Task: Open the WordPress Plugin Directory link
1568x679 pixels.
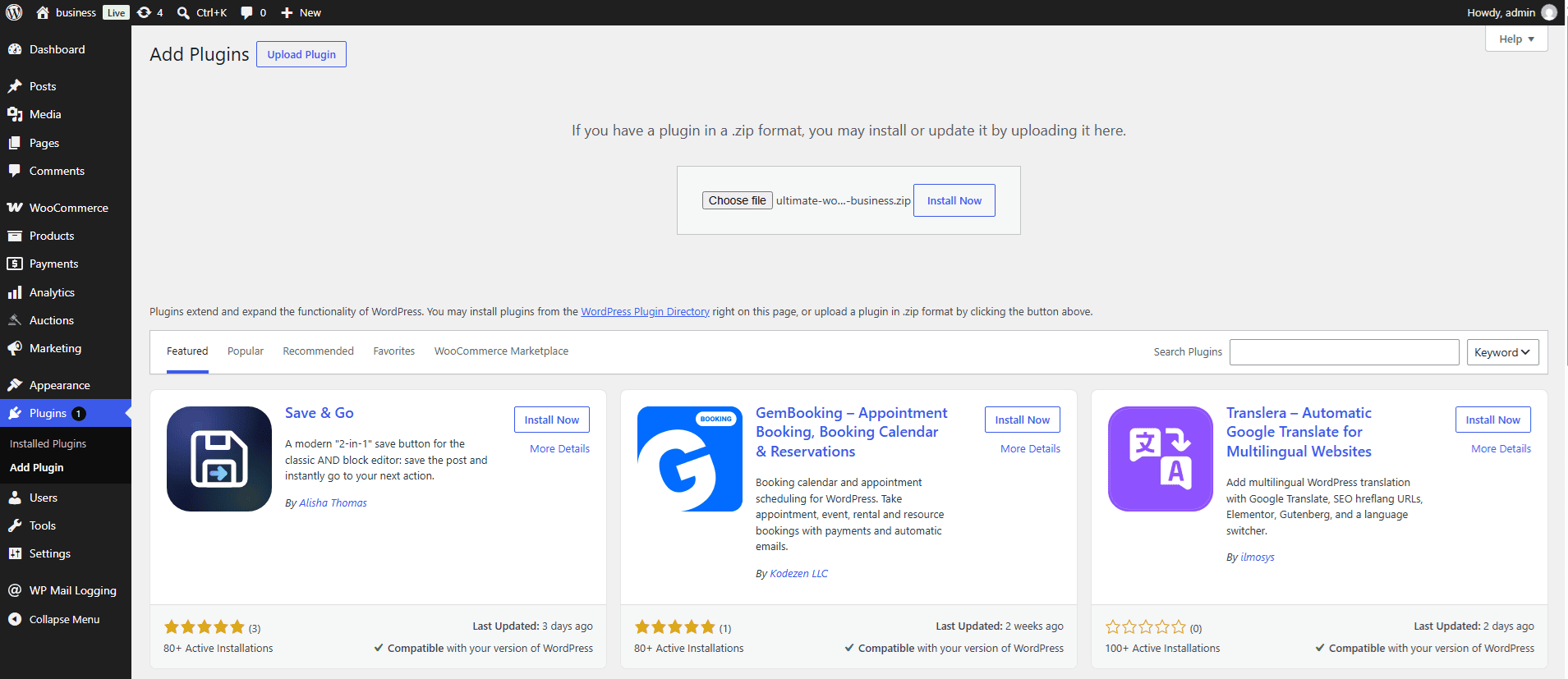Action: tap(645, 312)
